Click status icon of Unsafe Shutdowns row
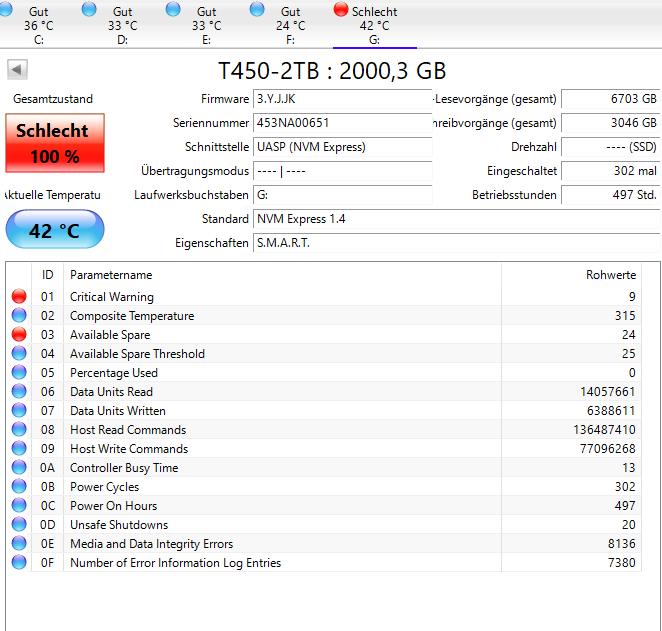Image resolution: width=662 pixels, height=631 pixels. (19, 524)
